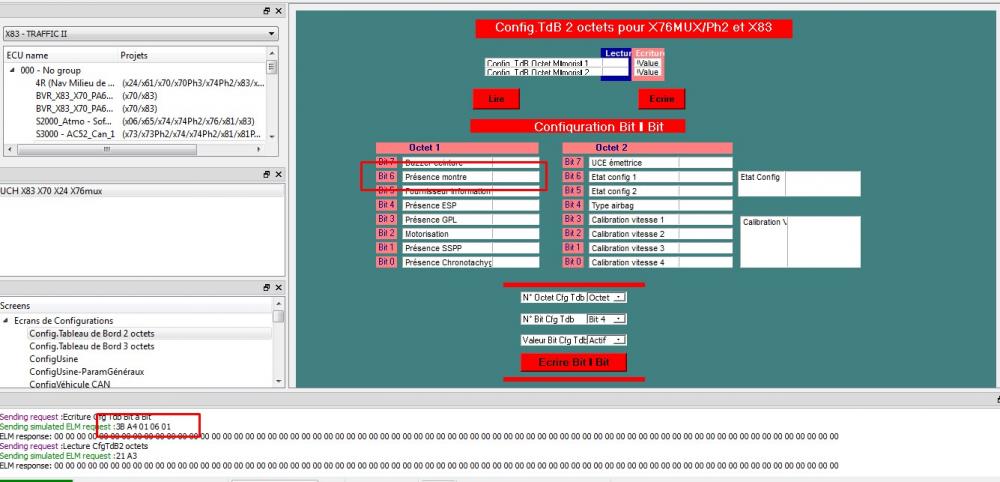
Task: Click the Type airbag value field
Action: point(705,205)
